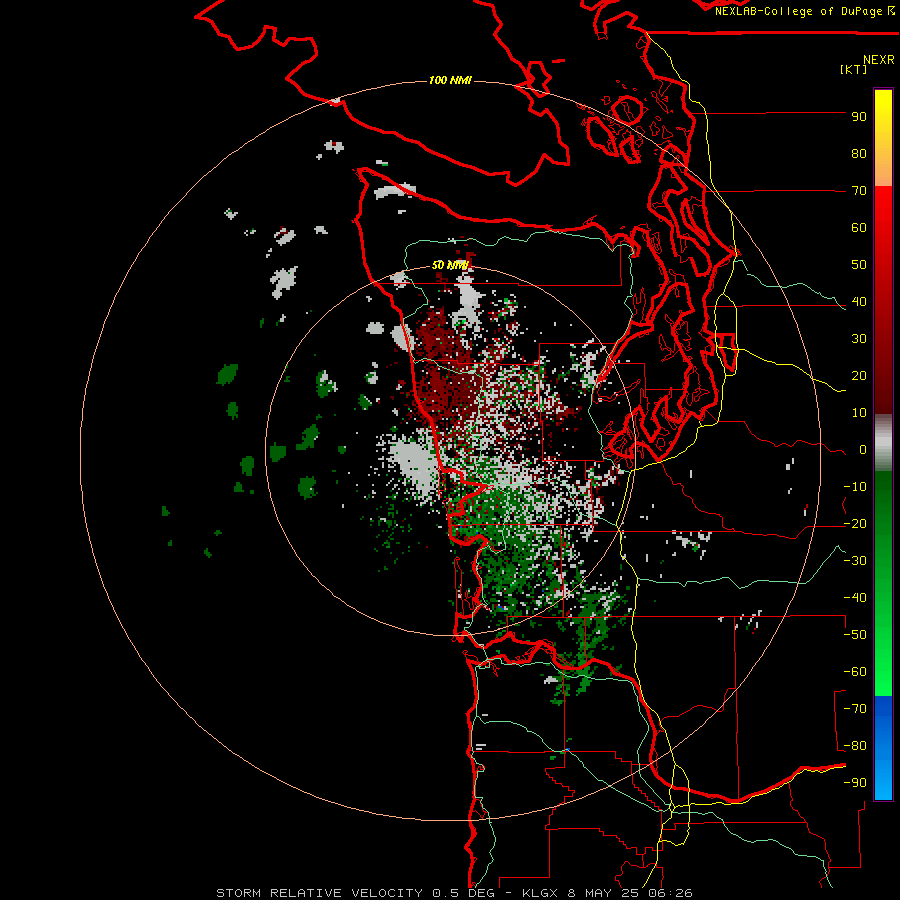This screenshot has height=900, width=900.
Task: Click STORM RELATIVE VELOCITY in bottom caption
Action: coord(319,893)
